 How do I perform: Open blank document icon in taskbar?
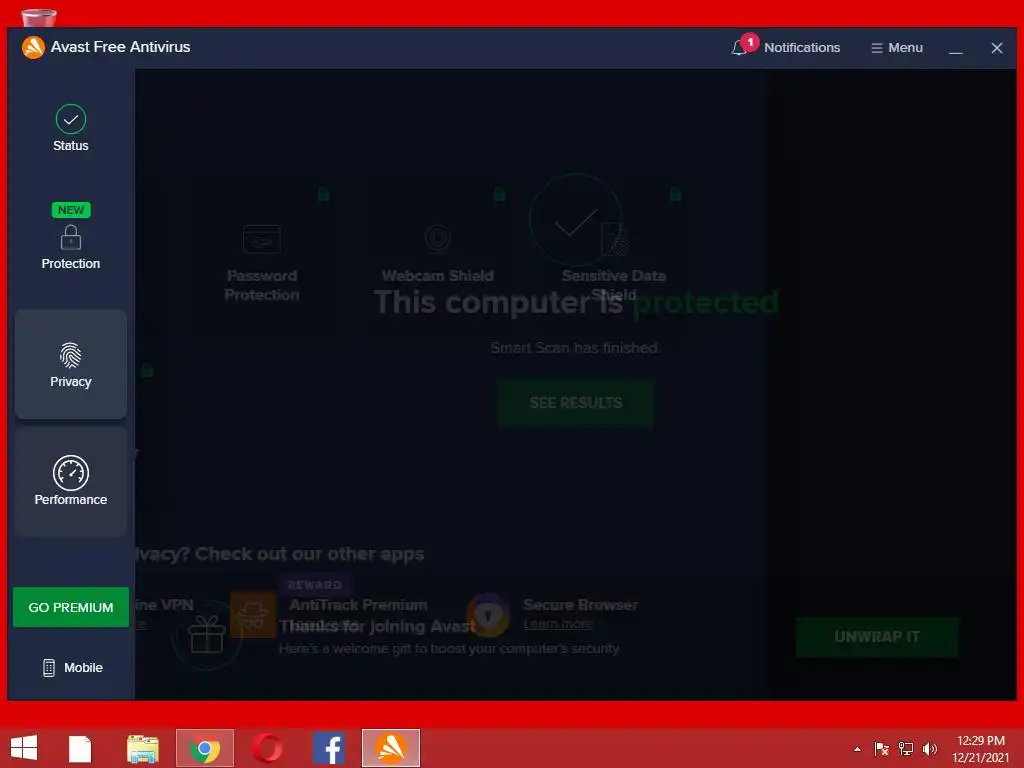pos(80,748)
